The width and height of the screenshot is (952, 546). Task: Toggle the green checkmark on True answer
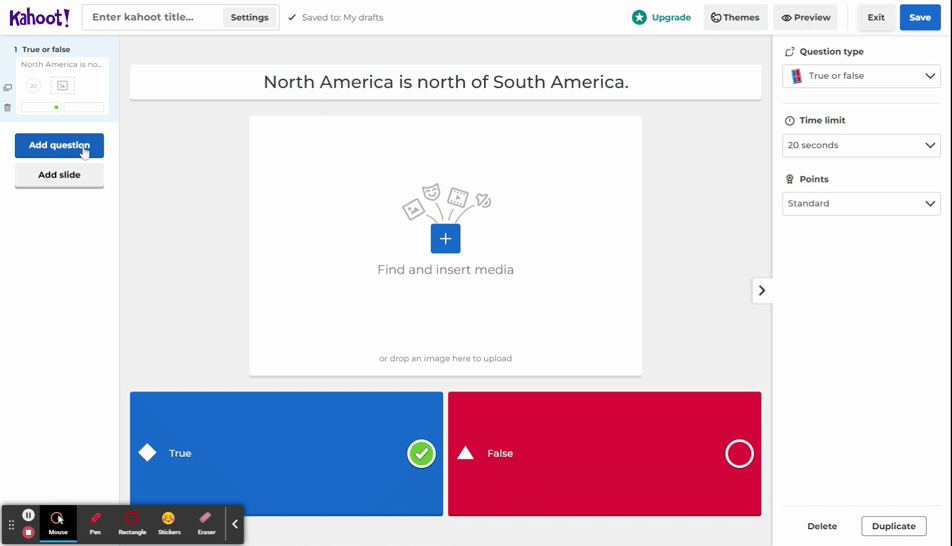tap(421, 454)
